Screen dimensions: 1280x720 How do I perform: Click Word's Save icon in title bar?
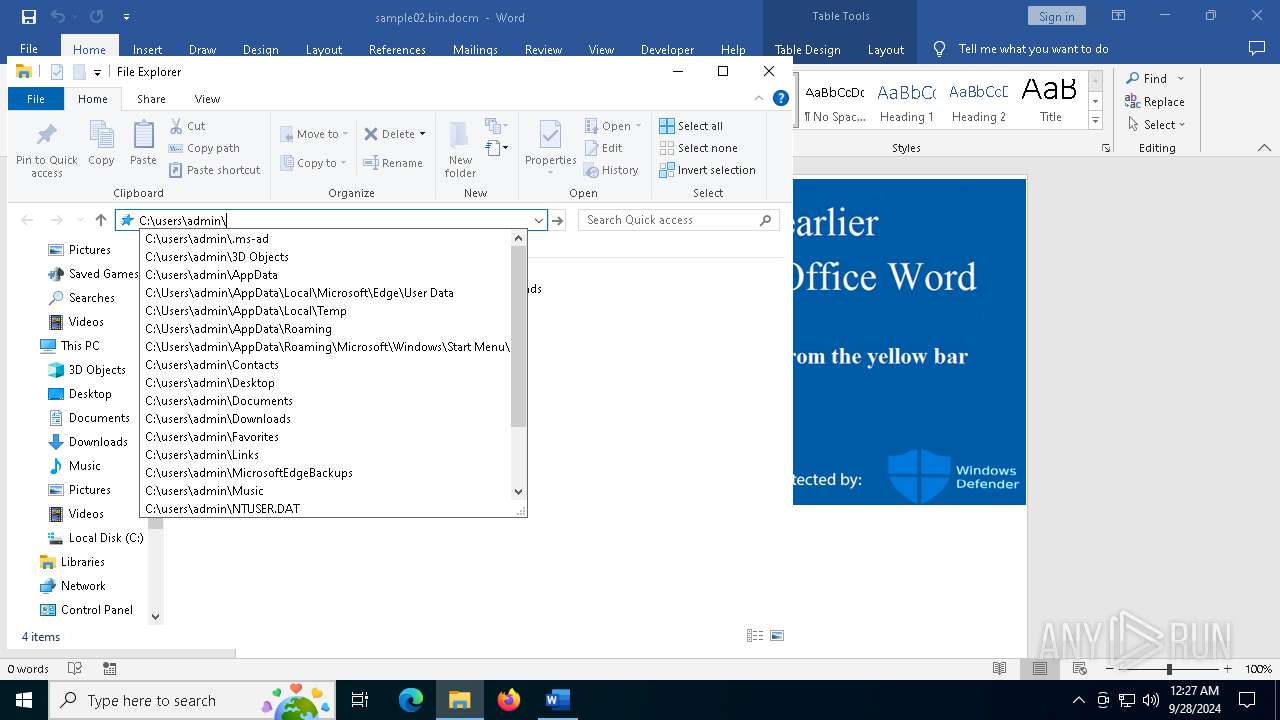tap(29, 17)
